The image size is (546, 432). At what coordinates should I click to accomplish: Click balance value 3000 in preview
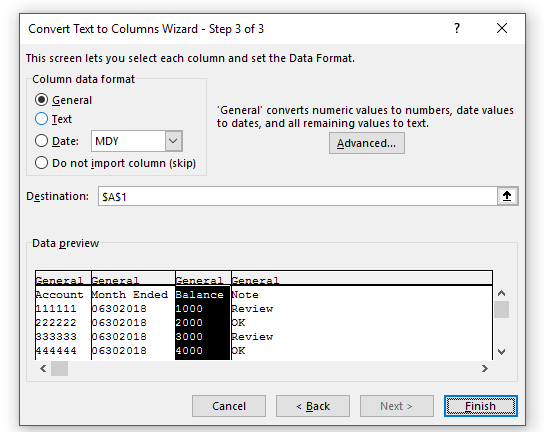pyautogui.click(x=189, y=336)
